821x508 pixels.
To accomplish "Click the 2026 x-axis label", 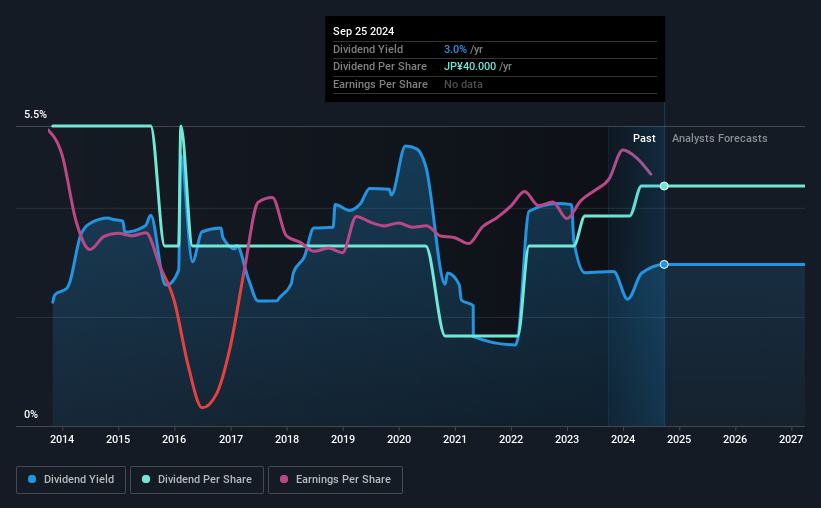I will tap(735, 439).
